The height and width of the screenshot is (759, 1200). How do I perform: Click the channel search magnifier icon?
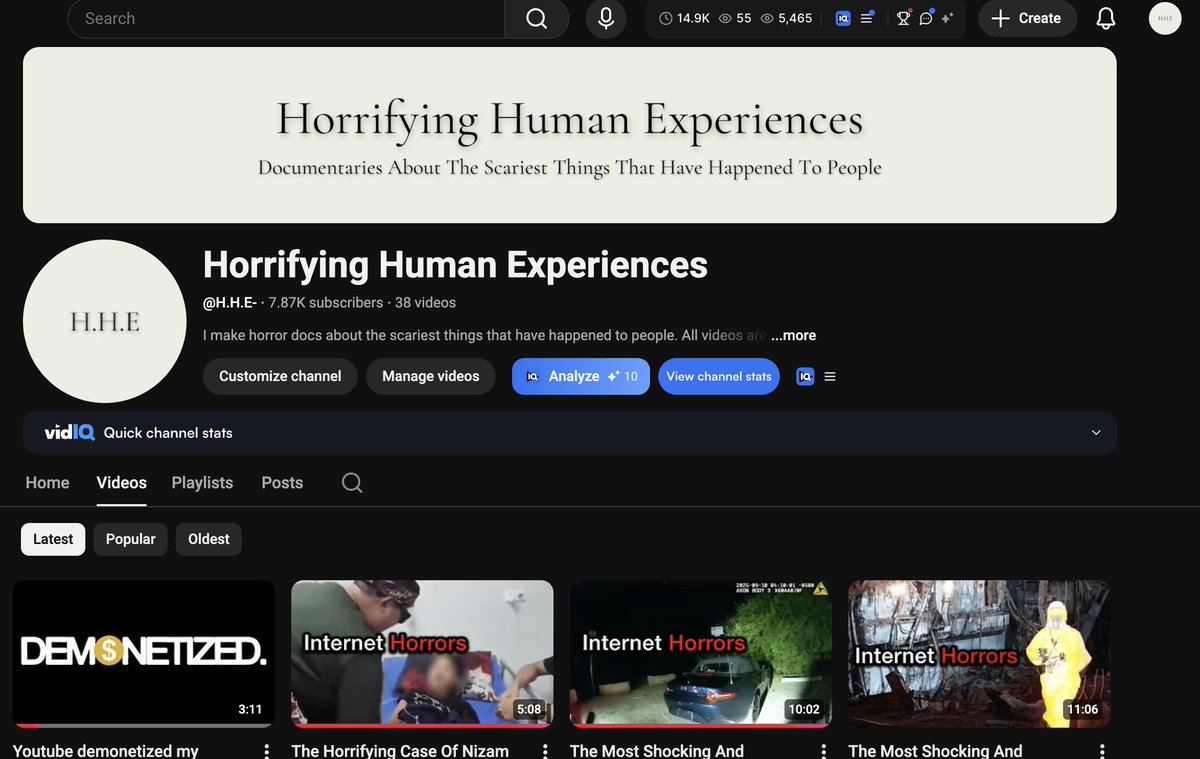pyautogui.click(x=352, y=483)
